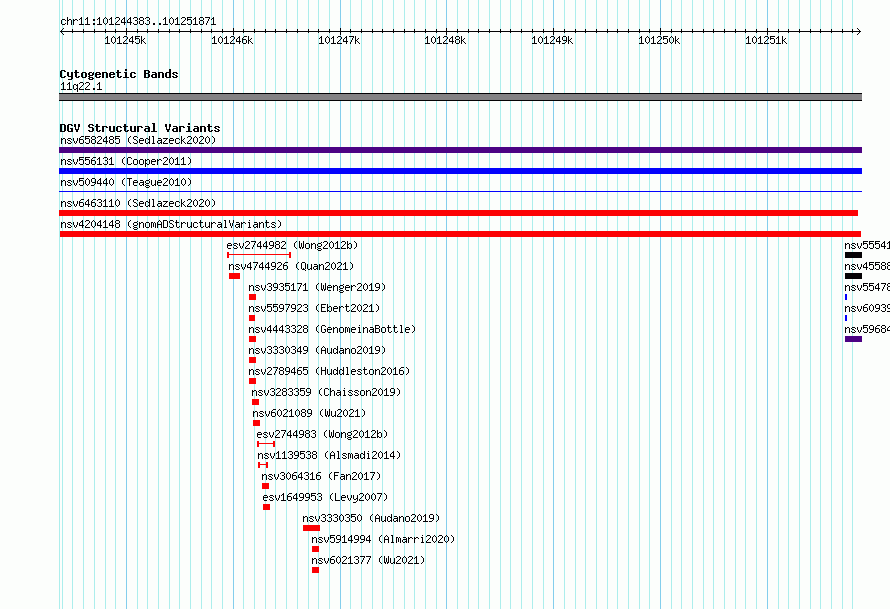890x609 pixels.
Task: Click nsv6021089 (Wu2021) label
Action: (x=309, y=413)
